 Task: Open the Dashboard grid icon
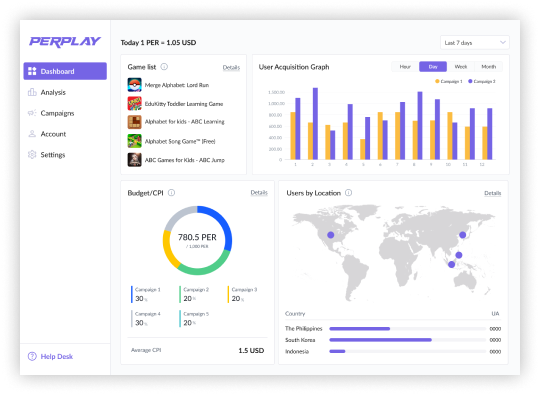click(32, 71)
